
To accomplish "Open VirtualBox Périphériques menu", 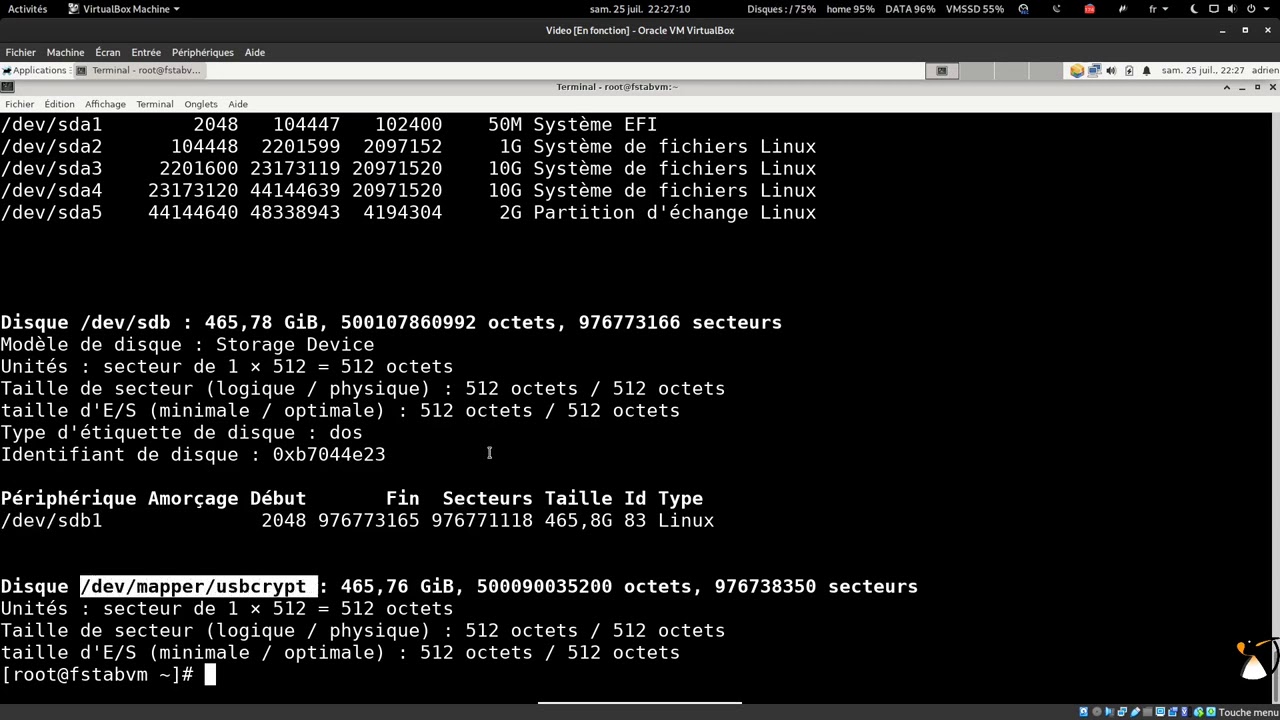I will point(202,52).
